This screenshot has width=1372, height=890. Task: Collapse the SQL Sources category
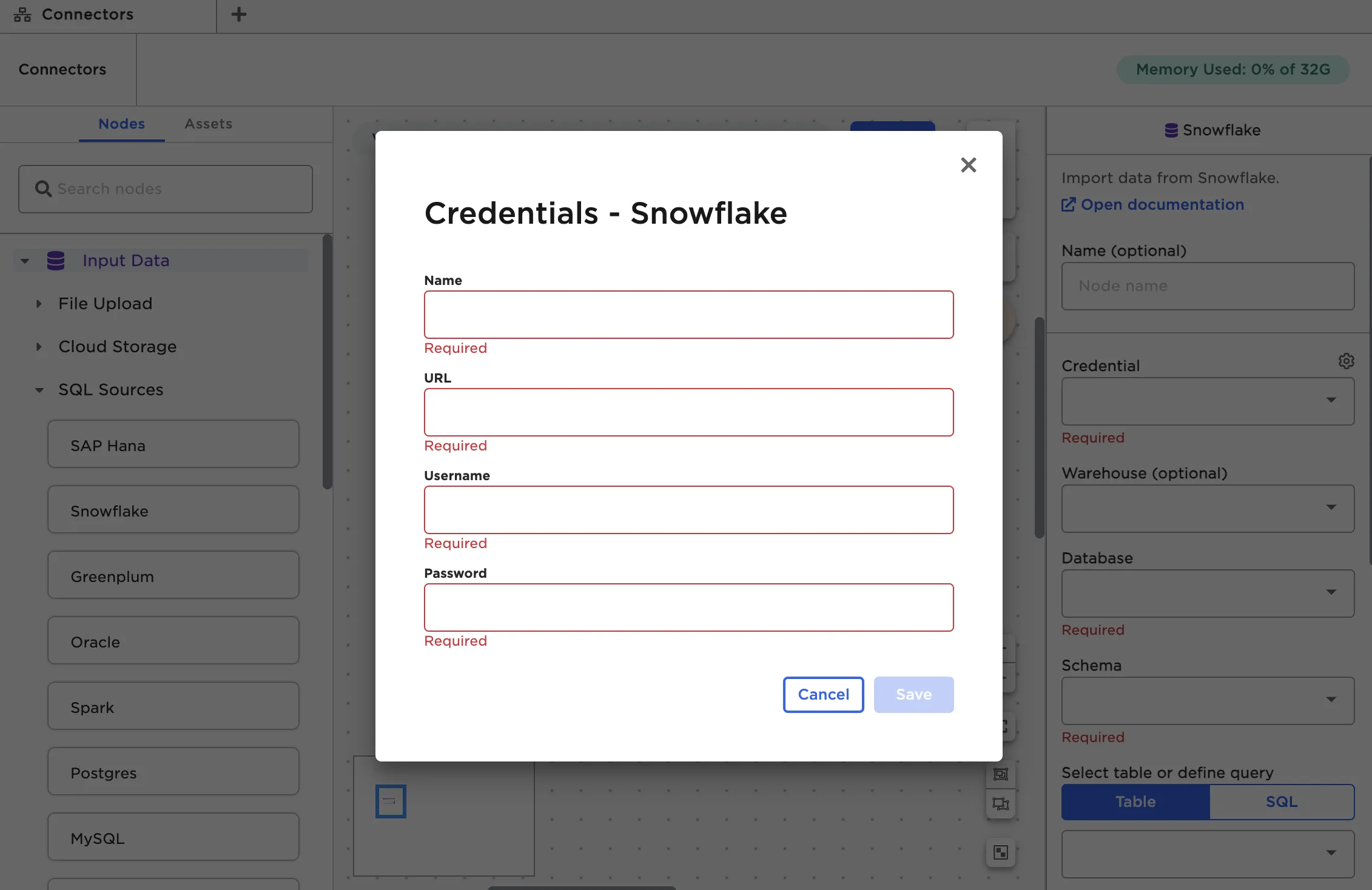[39, 390]
